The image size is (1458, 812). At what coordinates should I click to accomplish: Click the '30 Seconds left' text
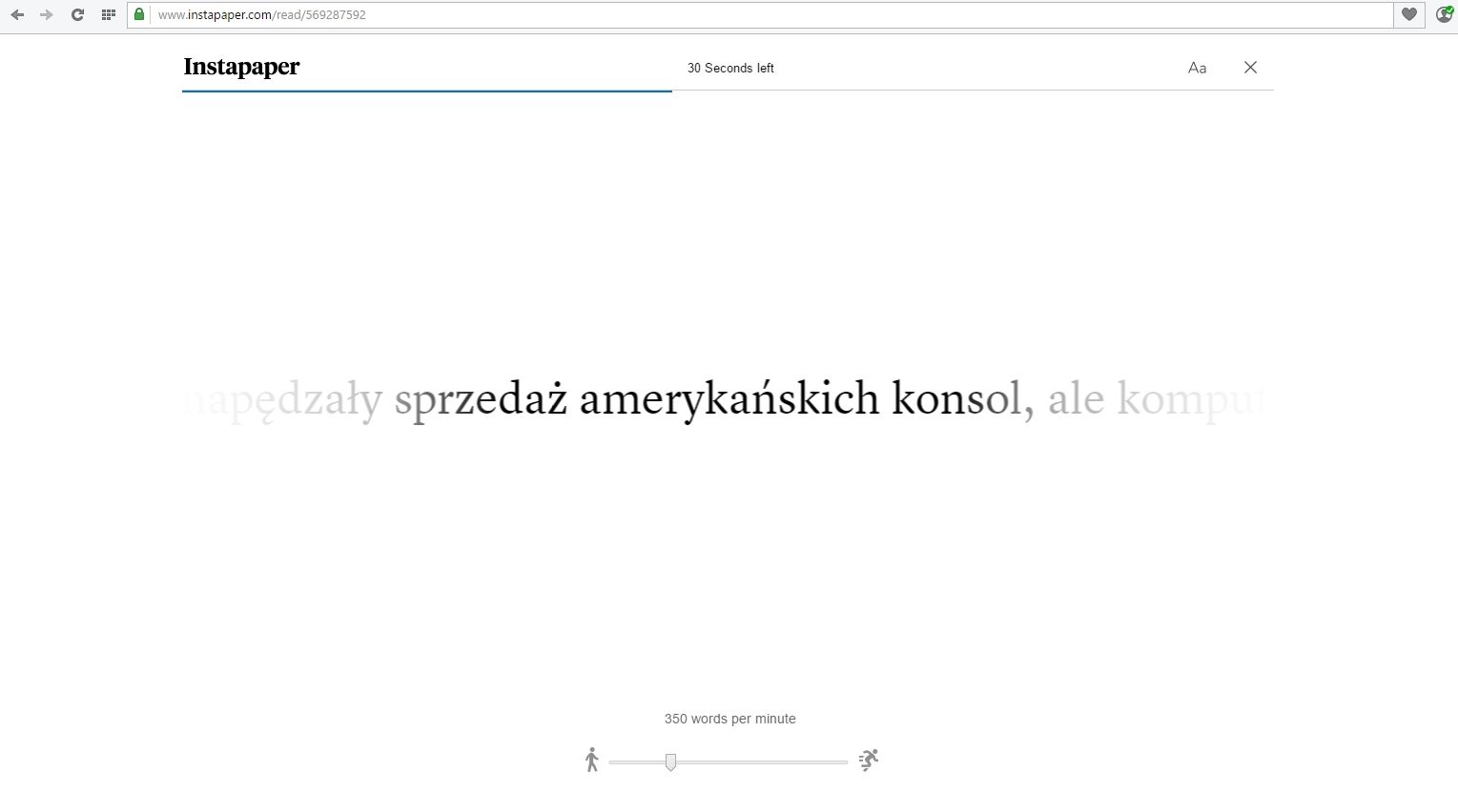tap(730, 68)
